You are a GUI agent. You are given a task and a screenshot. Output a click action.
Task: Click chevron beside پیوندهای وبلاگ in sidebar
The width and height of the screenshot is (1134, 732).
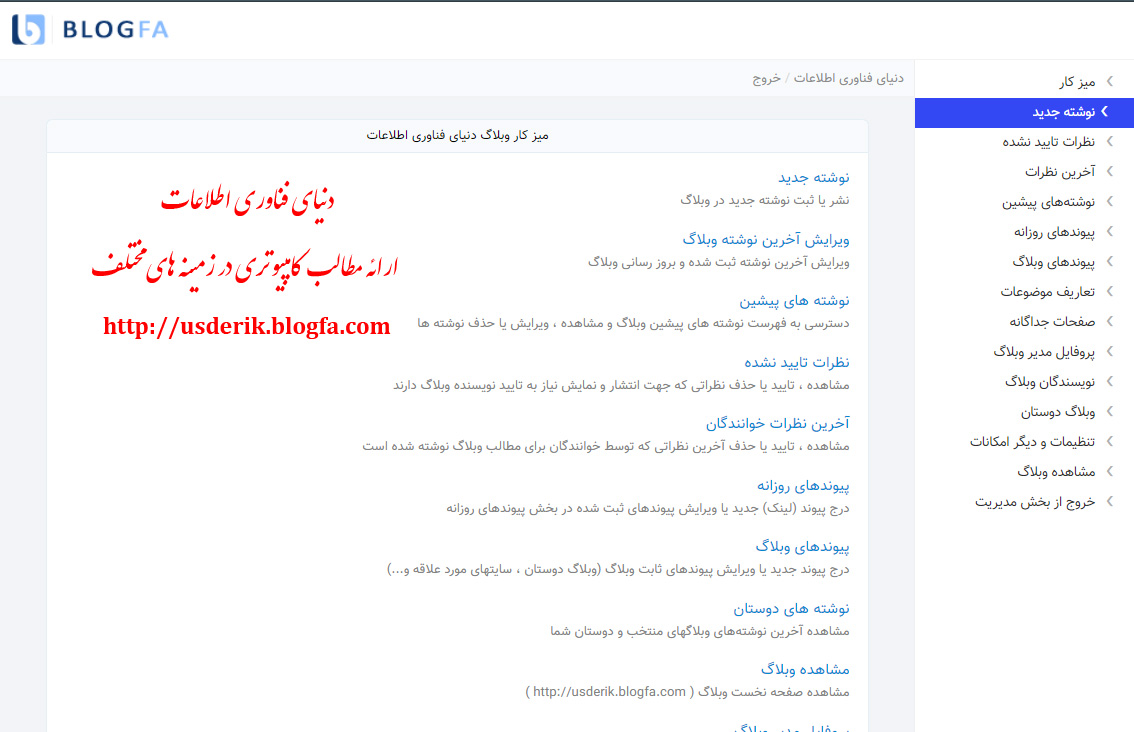pos(1109,262)
